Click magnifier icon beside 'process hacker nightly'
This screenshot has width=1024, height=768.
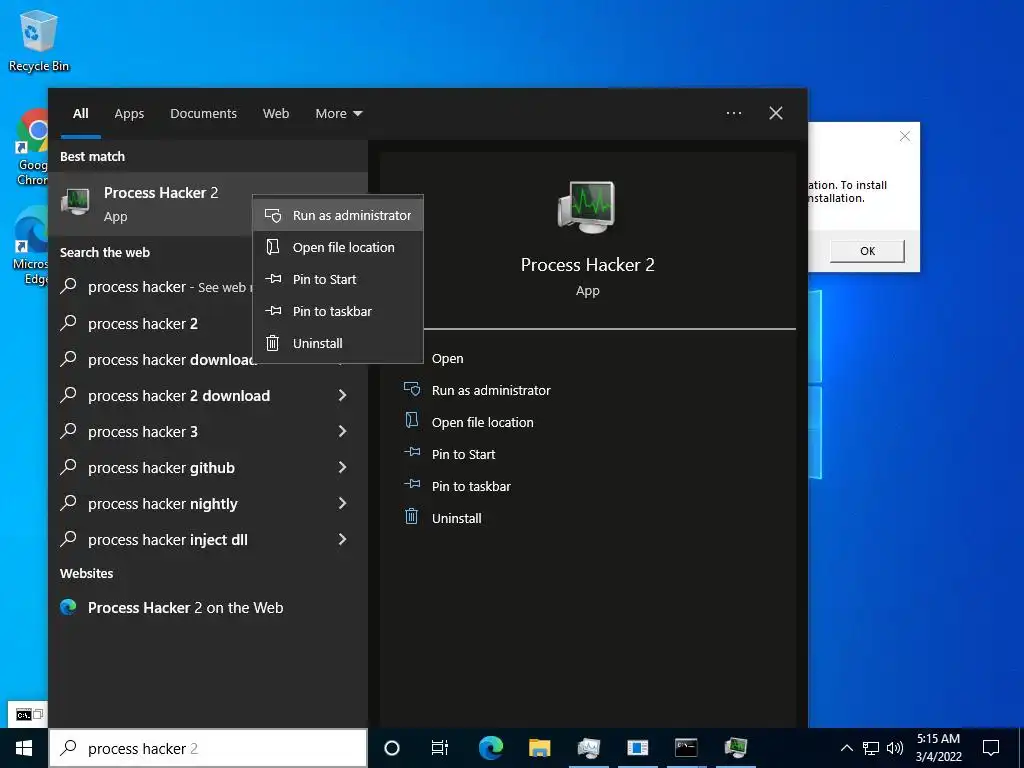pyautogui.click(x=69, y=502)
